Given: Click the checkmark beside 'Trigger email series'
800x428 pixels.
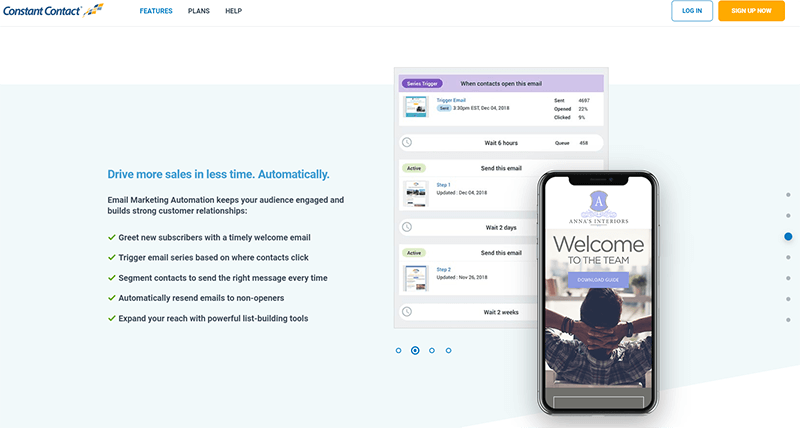Looking at the screenshot, I should (112, 258).
